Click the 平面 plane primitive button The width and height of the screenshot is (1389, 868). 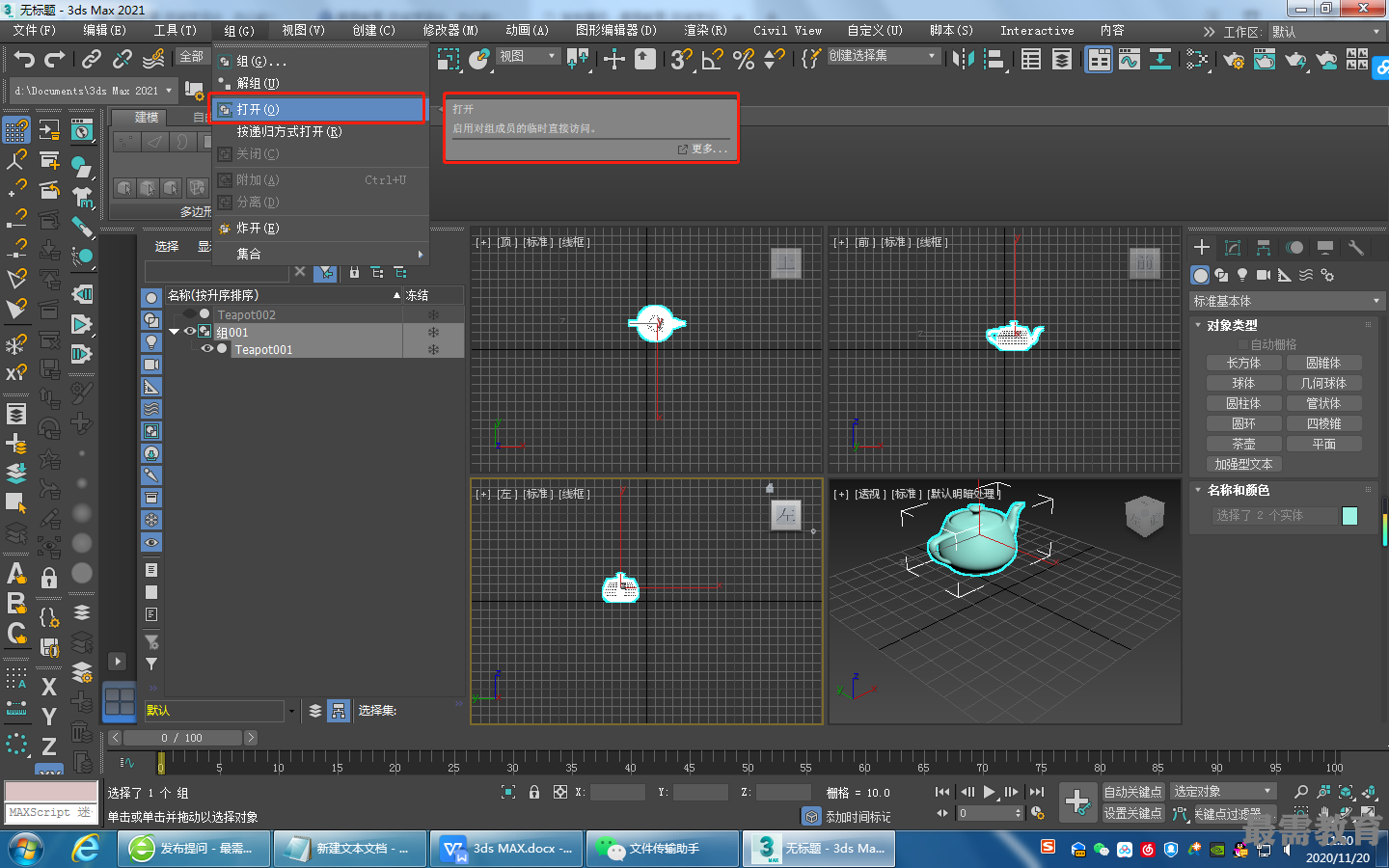pos(1323,444)
